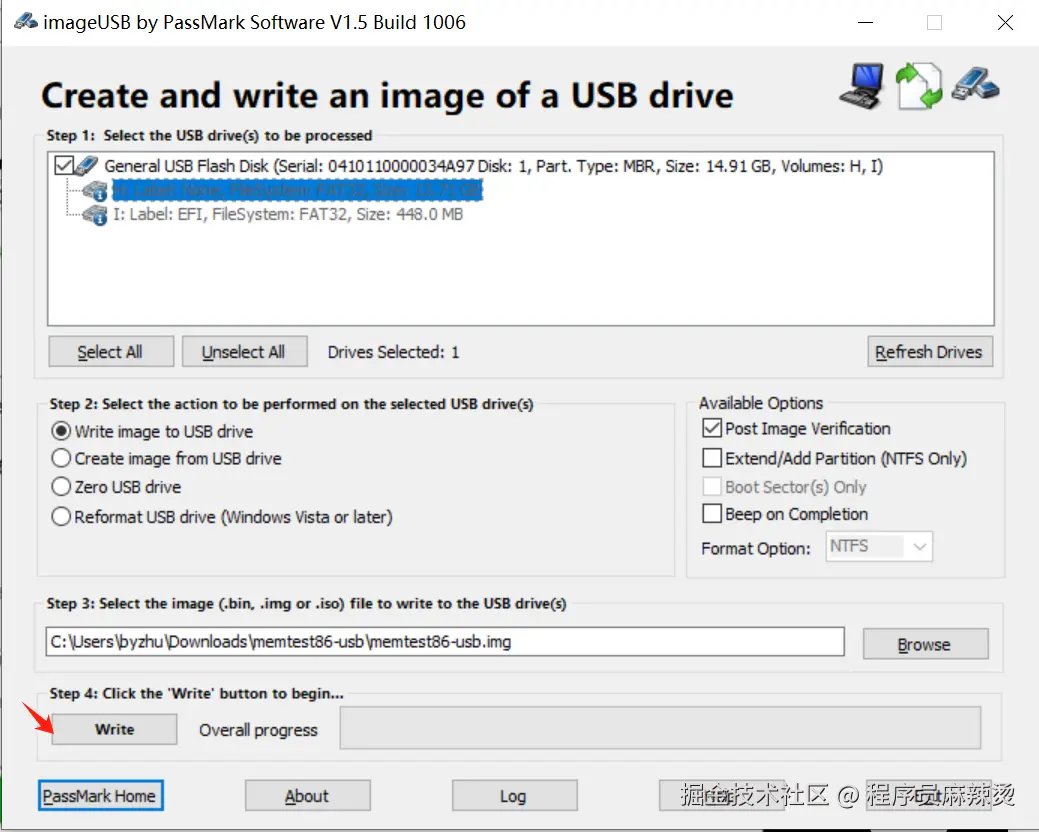Screen dimensions: 1039x832
Task: Open the Format Option NTFS dropdown
Action: [879, 546]
